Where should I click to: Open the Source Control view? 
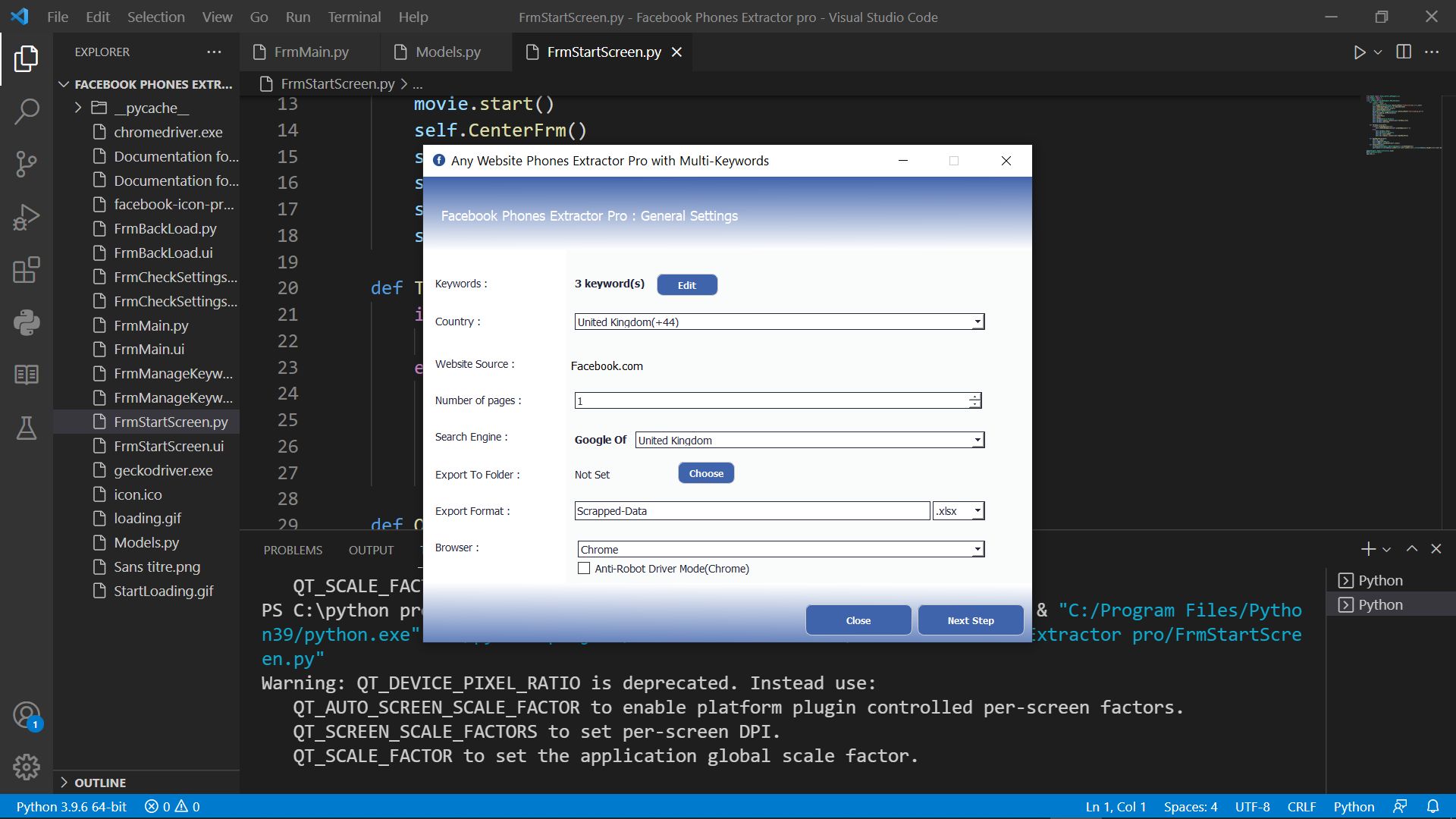point(27,164)
